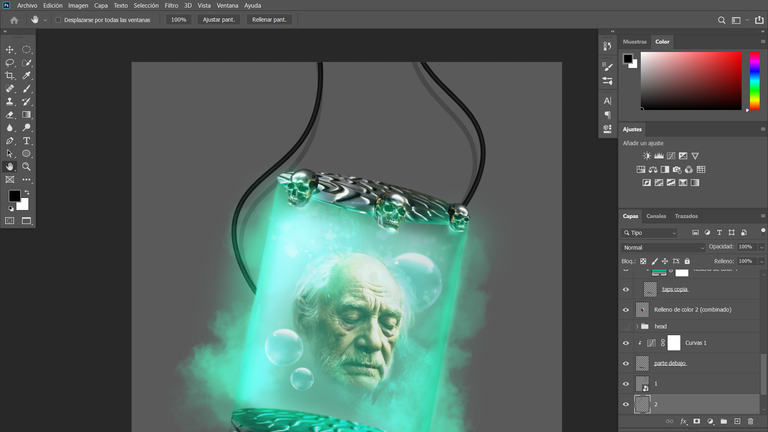The height and width of the screenshot is (432, 768).
Task: Hide 'Relleno de color 2 (combinado)' layer
Action: point(625,310)
